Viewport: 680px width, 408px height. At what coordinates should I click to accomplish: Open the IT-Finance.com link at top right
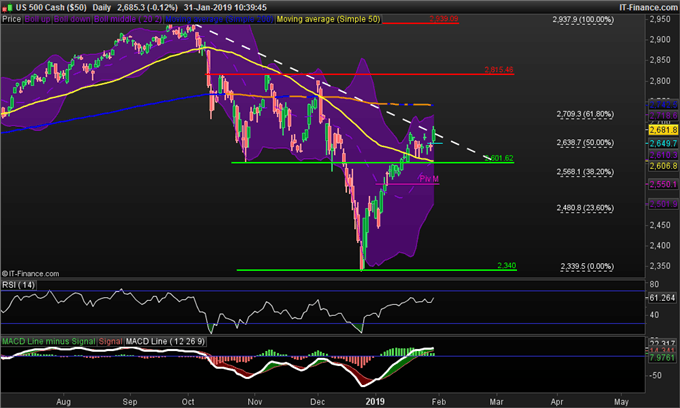pos(648,7)
